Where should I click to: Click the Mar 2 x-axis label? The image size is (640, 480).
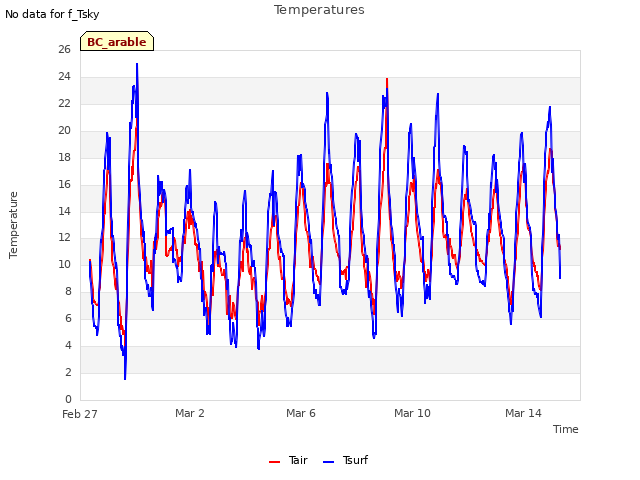[190, 413]
